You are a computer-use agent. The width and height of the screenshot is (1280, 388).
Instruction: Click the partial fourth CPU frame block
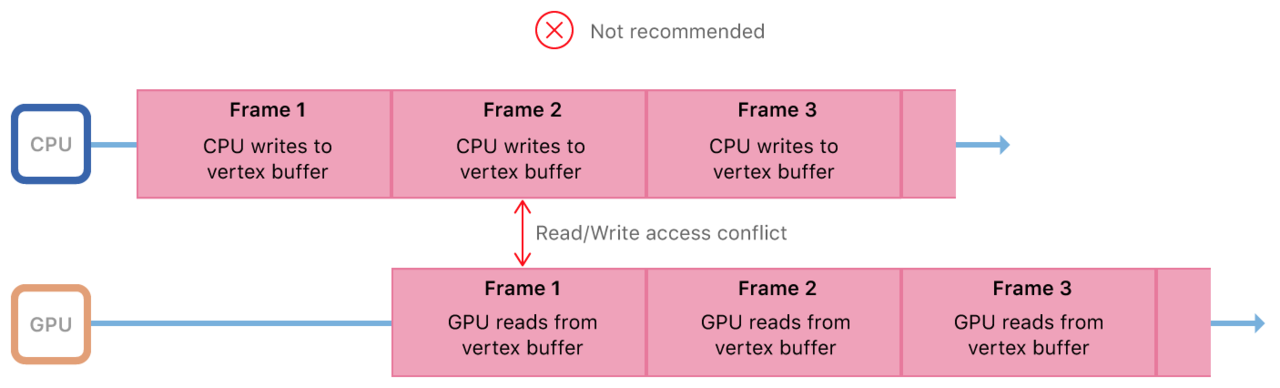929,144
